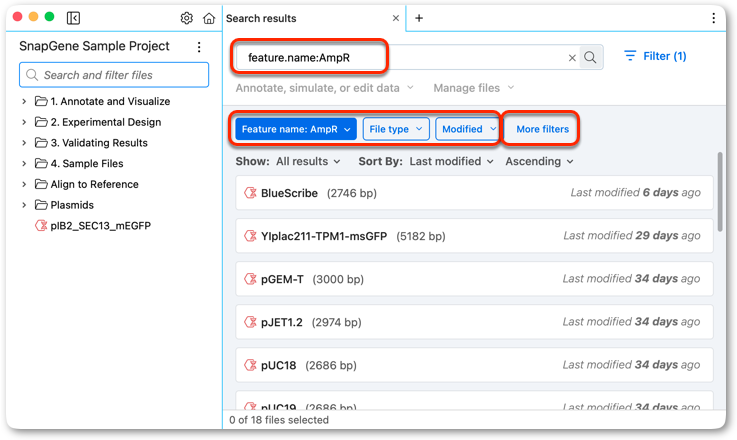Screen dimensions: 737x440
Task: Select BlueScribe result row
Action: [x=474, y=193]
